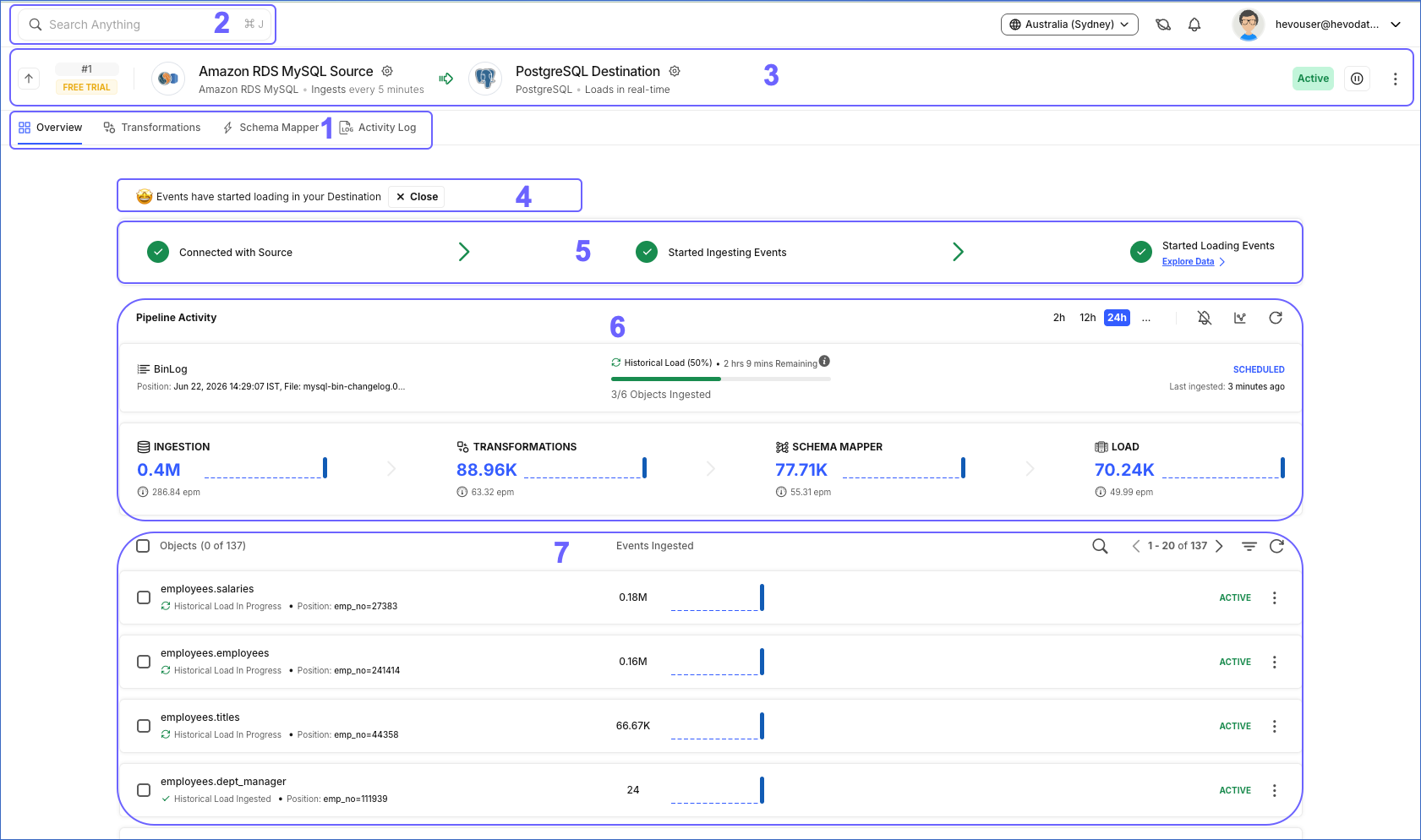
Task: Click the FREE TRIAL badge
Action: [x=86, y=87]
